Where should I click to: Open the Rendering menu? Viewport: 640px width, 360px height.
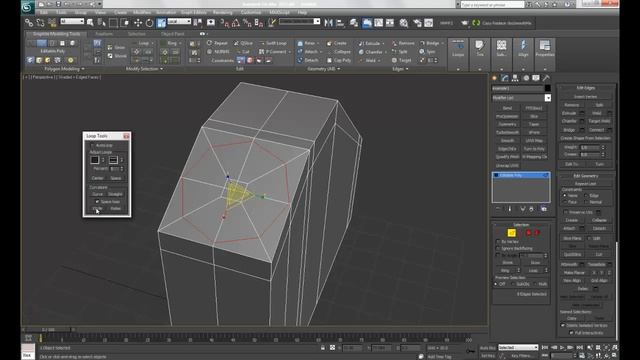[x=222, y=13]
